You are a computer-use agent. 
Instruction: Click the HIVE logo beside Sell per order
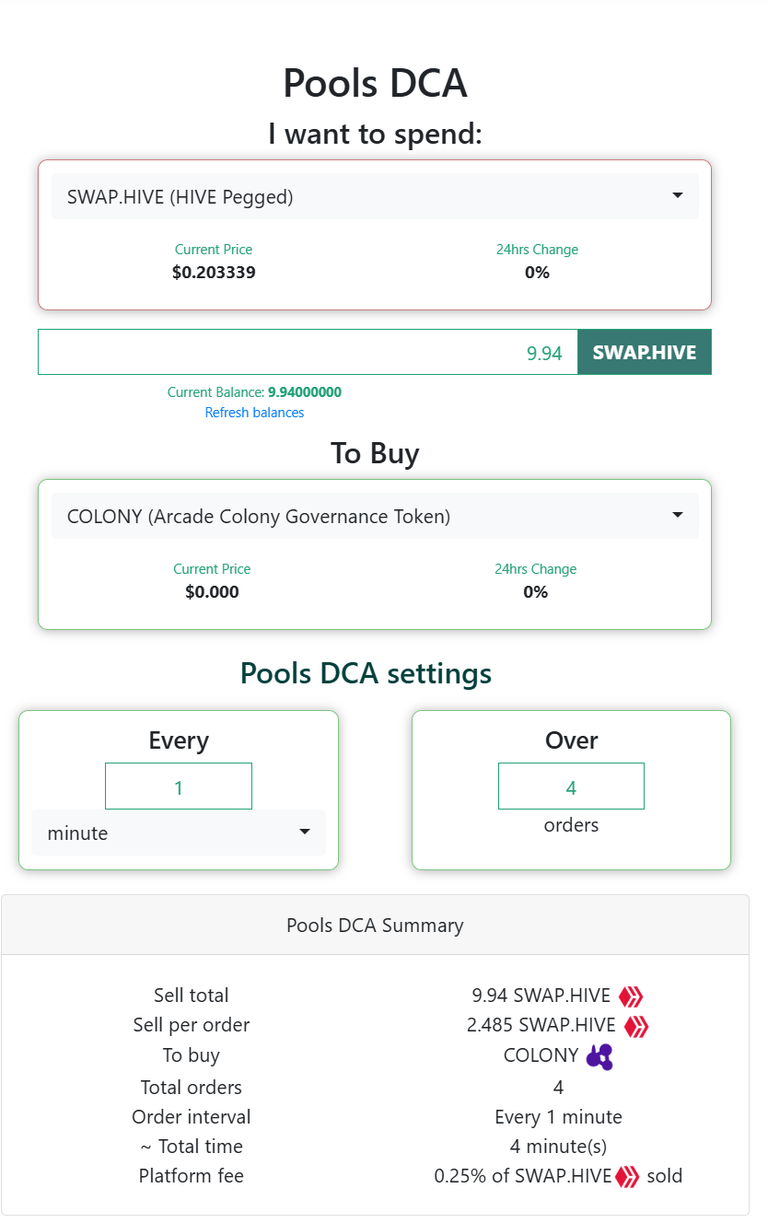click(x=637, y=1026)
